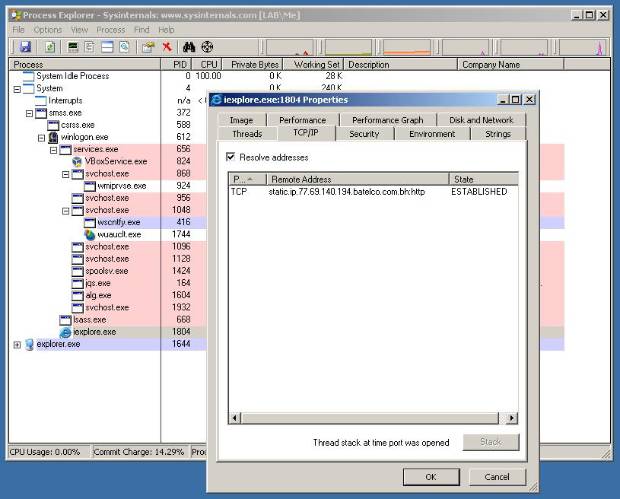Uncheck the Resolve addresses checkbox
This screenshot has width=620, height=499.
[232, 157]
